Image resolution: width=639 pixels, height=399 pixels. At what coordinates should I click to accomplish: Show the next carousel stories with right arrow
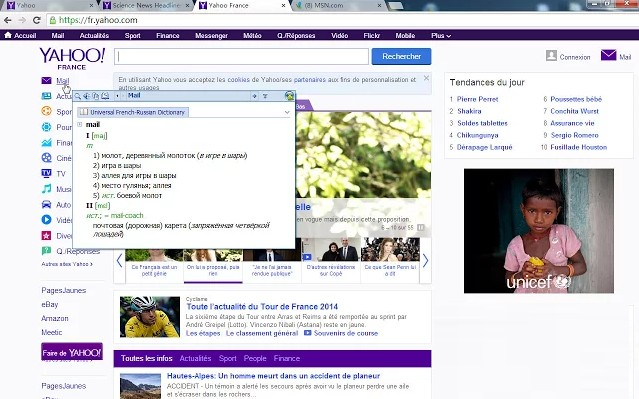click(425, 260)
